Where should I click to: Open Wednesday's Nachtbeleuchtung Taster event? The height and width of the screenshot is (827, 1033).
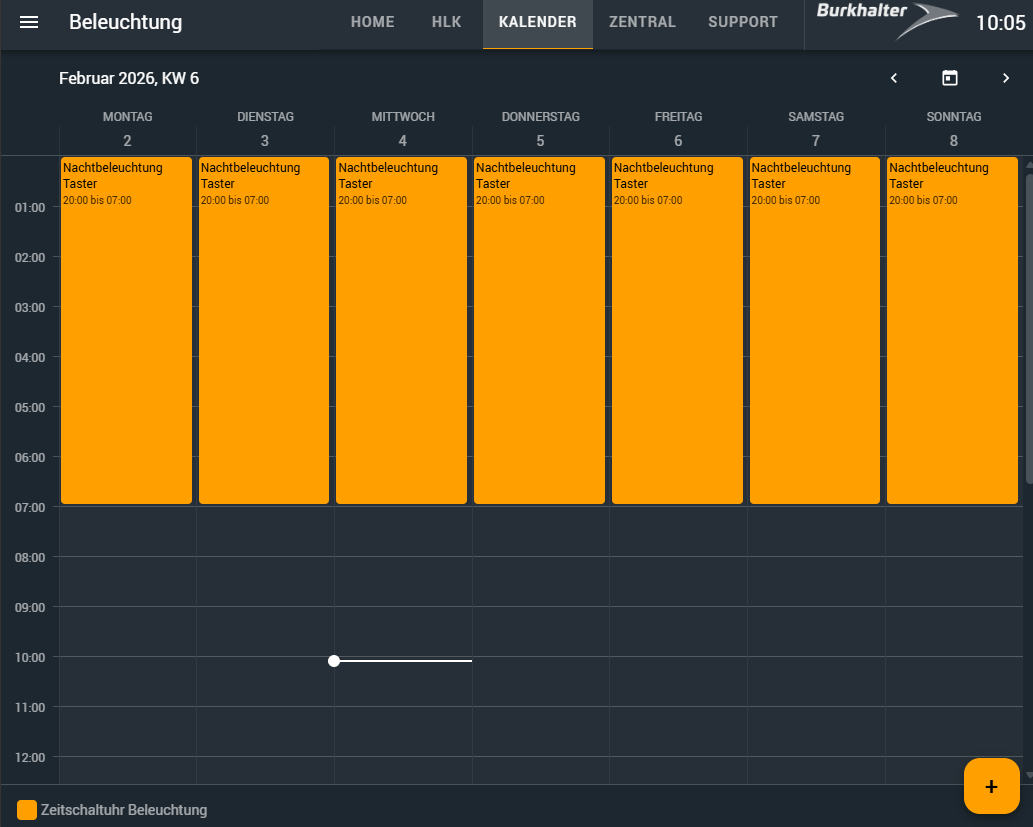click(x=401, y=330)
